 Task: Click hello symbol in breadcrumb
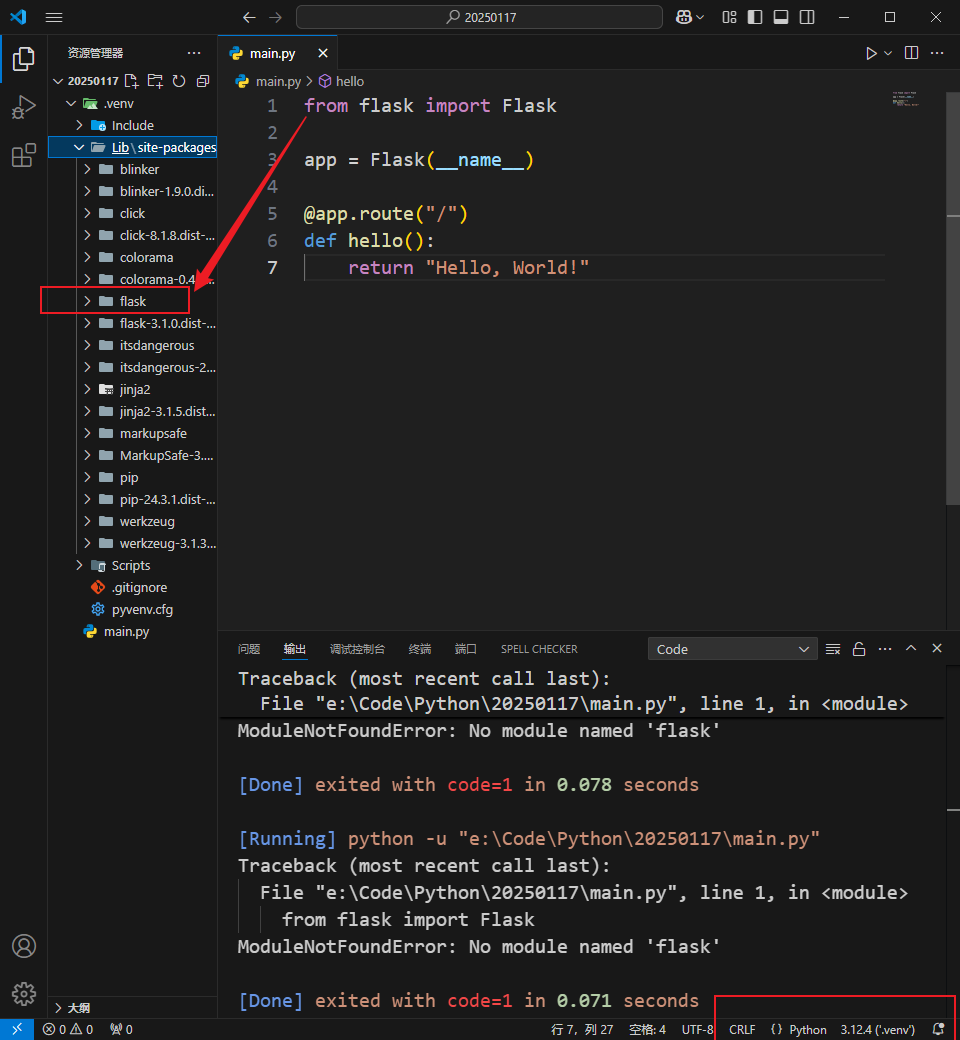(350, 81)
